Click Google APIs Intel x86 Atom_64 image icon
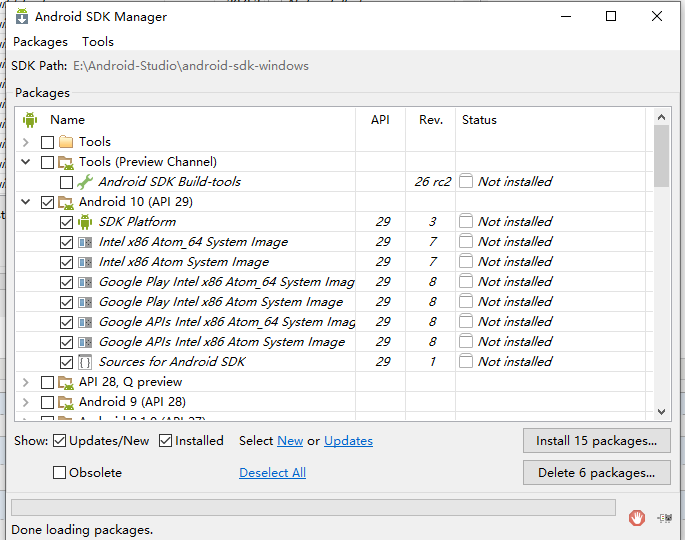 pyautogui.click(x=85, y=322)
